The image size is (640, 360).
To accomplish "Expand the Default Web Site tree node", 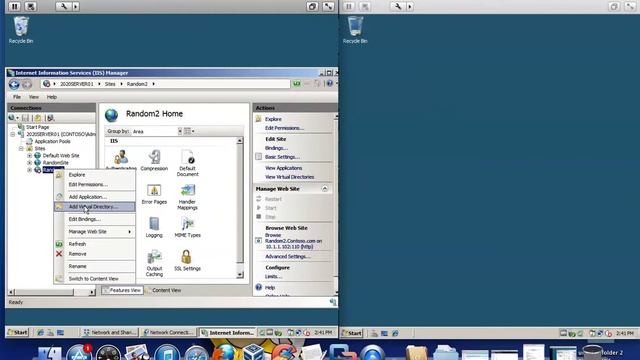I will pyautogui.click(x=29, y=156).
